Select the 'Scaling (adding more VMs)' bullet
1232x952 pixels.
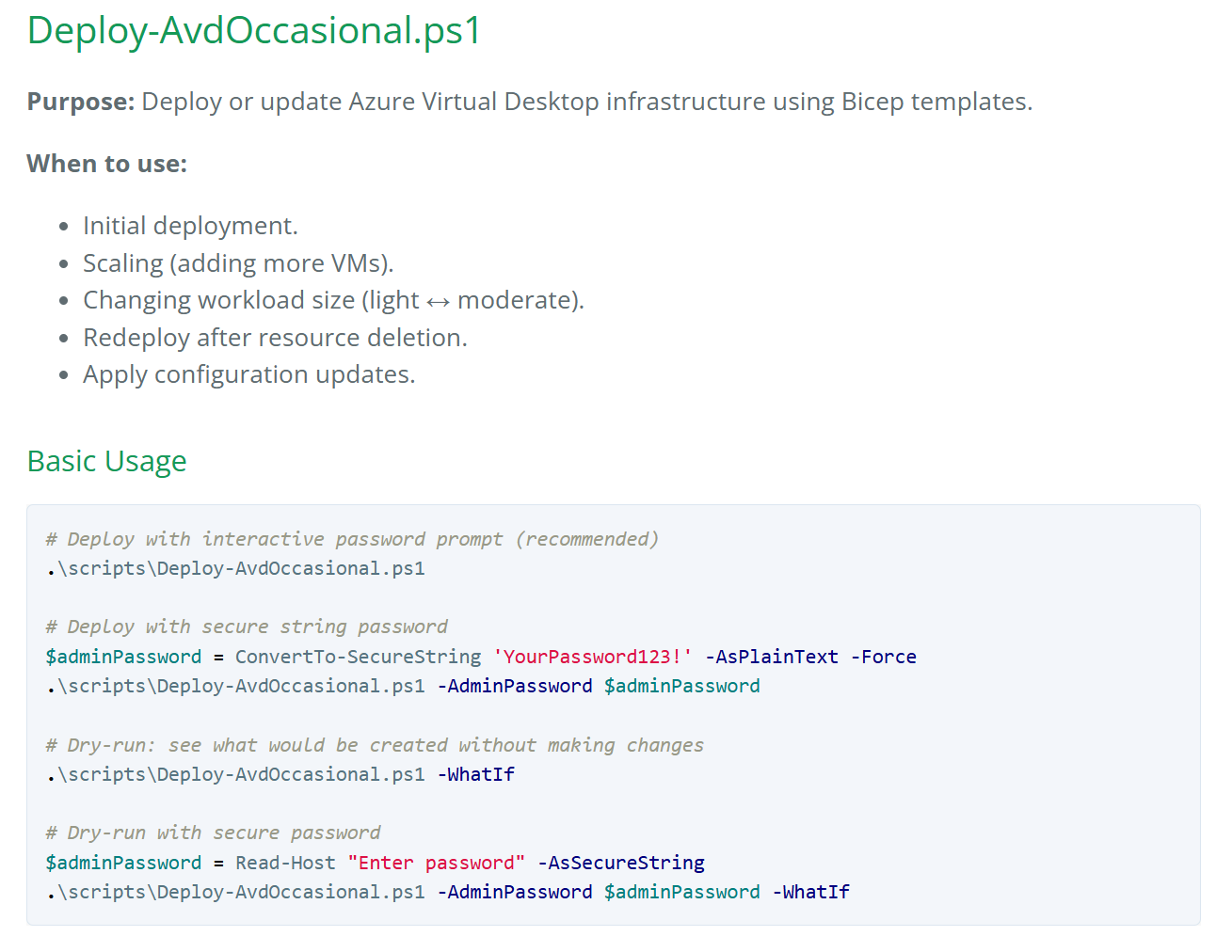237,262
